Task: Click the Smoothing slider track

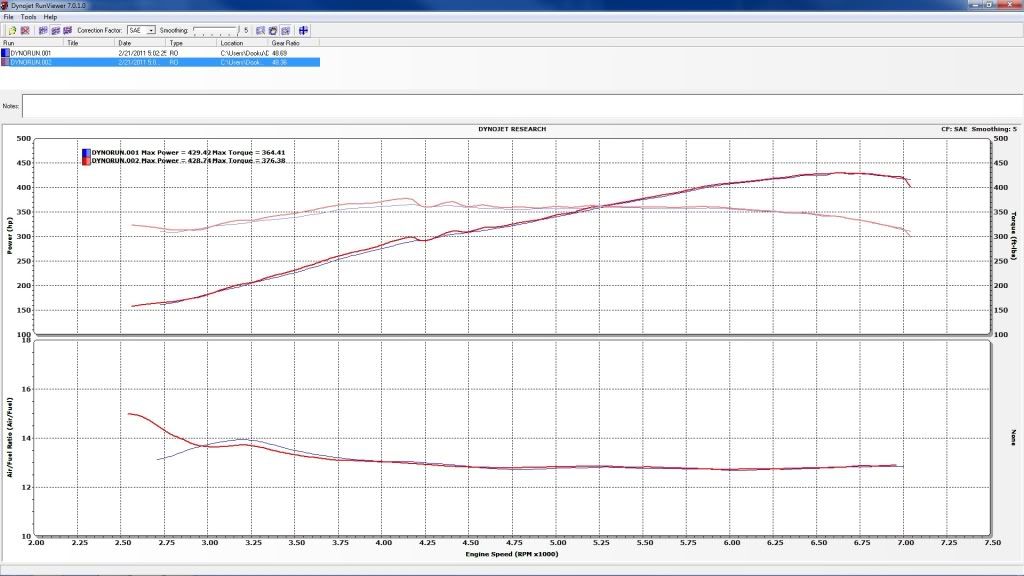Action: pos(215,31)
